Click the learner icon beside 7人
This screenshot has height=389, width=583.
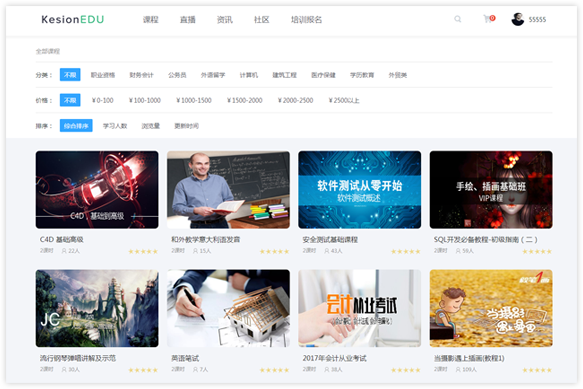coord(195,370)
